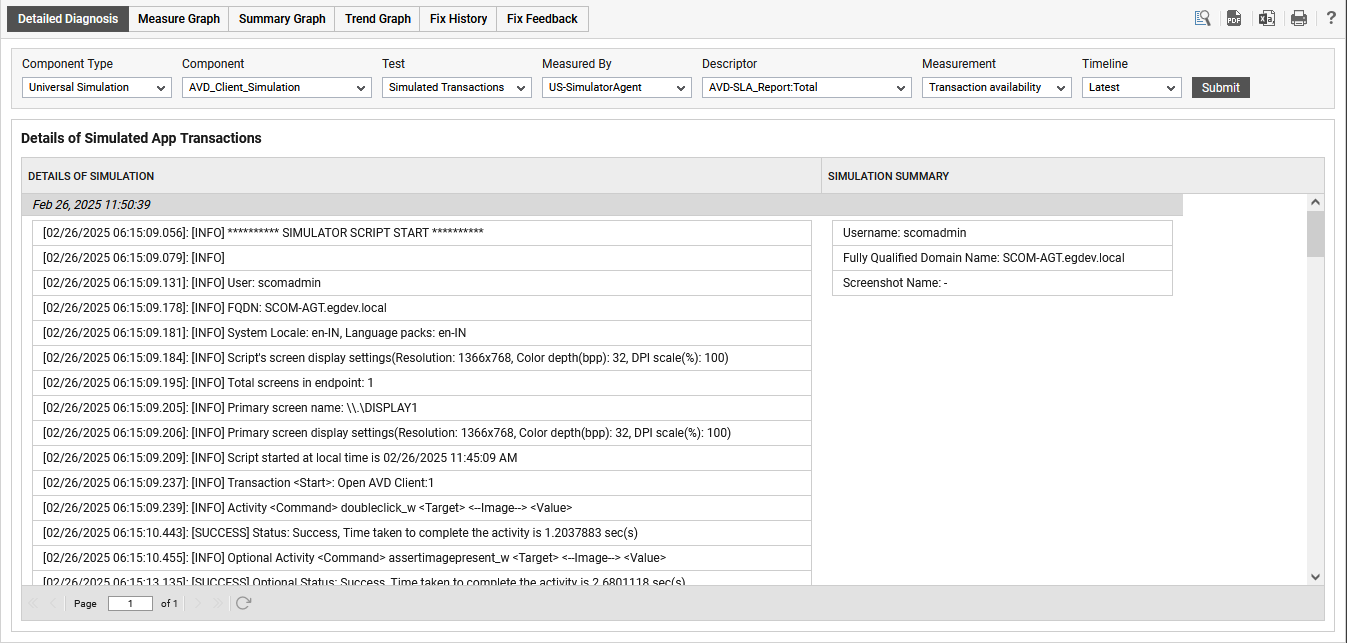Expand the Component Type dropdown
The height and width of the screenshot is (643, 1347).
[97, 88]
